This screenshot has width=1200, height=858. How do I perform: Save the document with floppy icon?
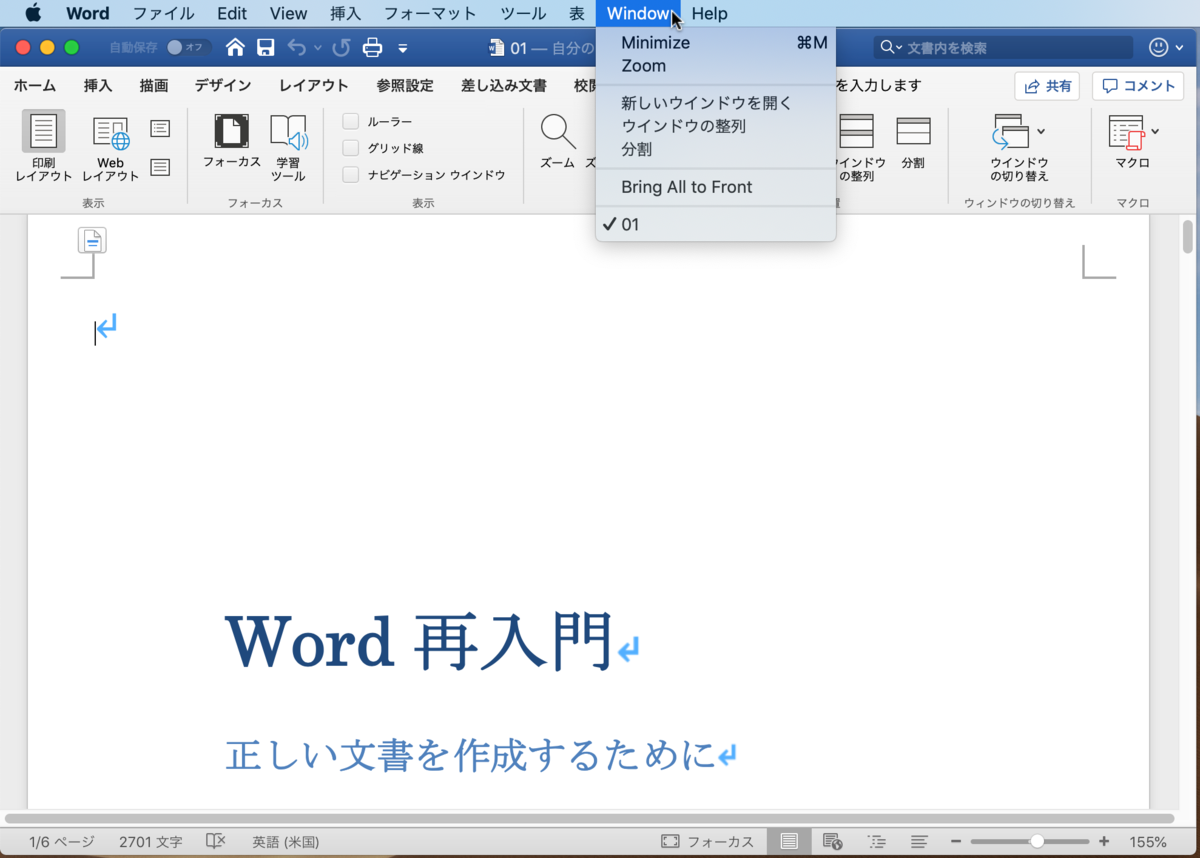[266, 47]
